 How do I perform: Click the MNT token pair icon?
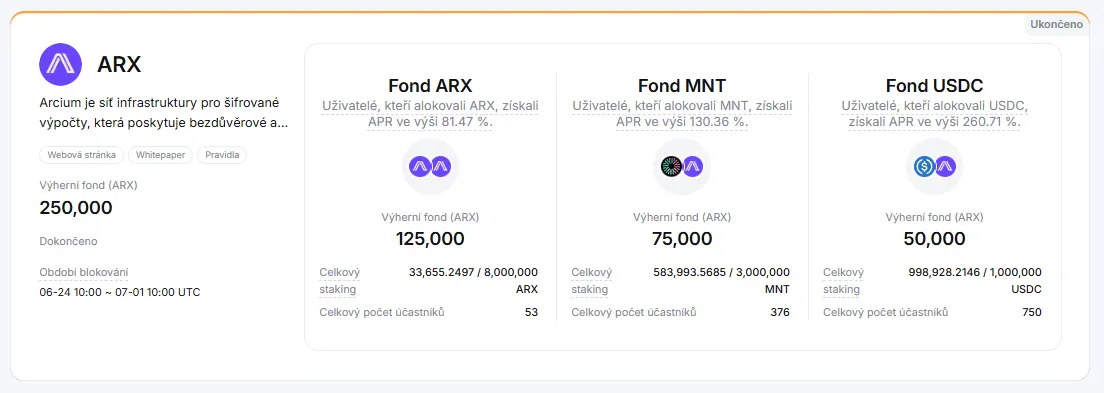point(682,167)
